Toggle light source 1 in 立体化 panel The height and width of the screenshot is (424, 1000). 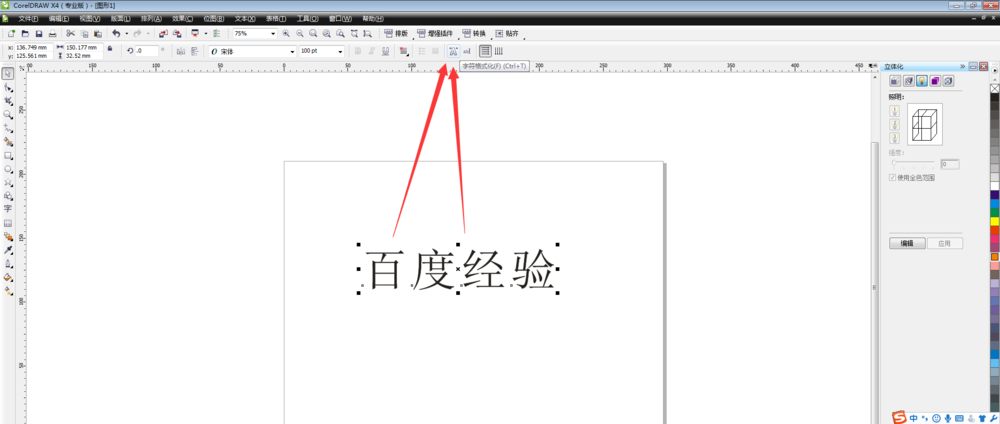pos(895,110)
